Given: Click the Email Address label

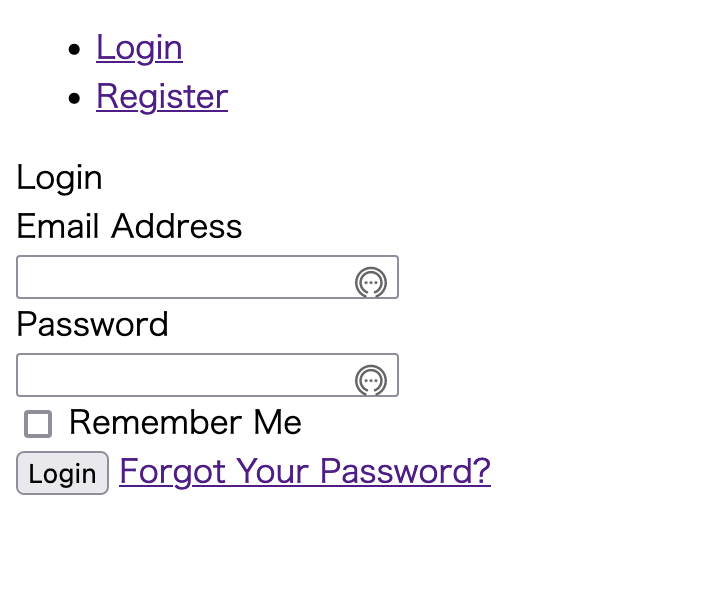Looking at the screenshot, I should (x=129, y=226).
